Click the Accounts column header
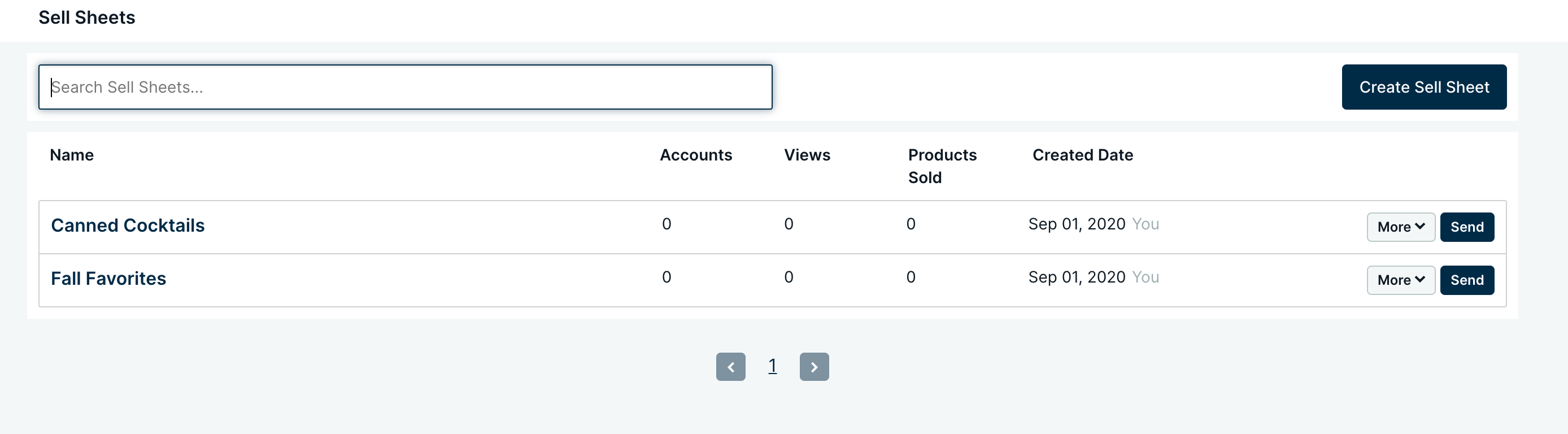This screenshot has width=1568, height=434. 696,155
